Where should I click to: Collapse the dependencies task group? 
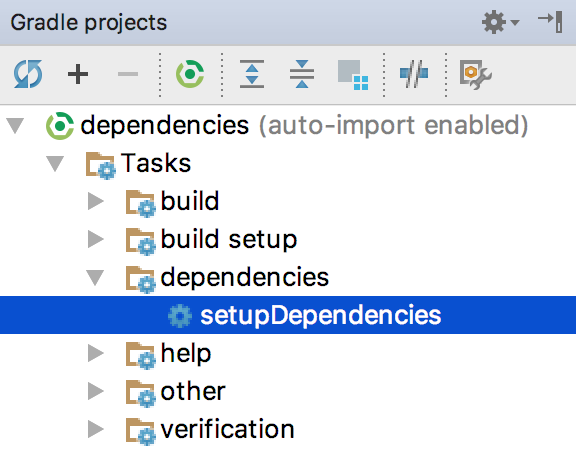pos(95,277)
